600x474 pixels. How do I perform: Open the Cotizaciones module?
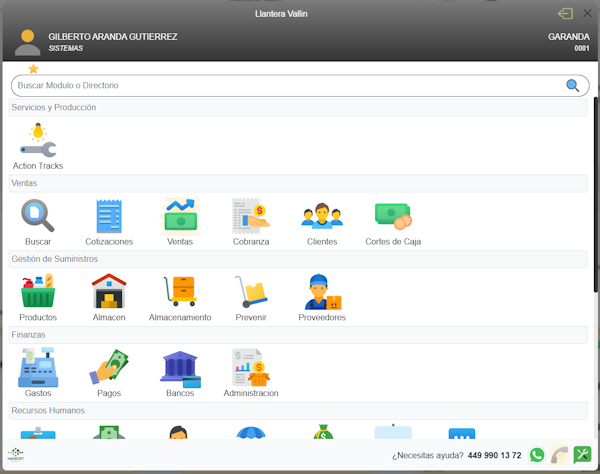(109, 217)
